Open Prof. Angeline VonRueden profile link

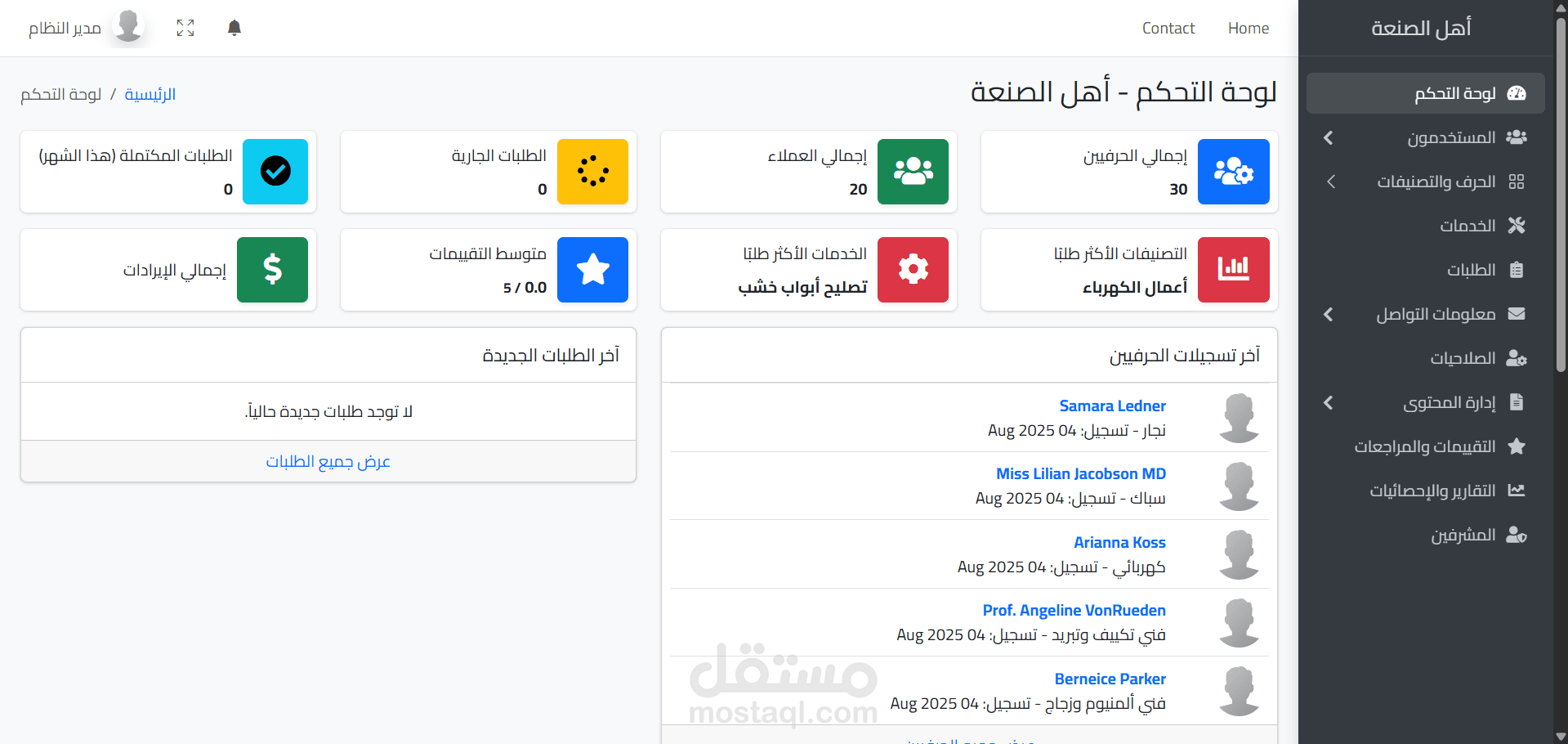1074,610
